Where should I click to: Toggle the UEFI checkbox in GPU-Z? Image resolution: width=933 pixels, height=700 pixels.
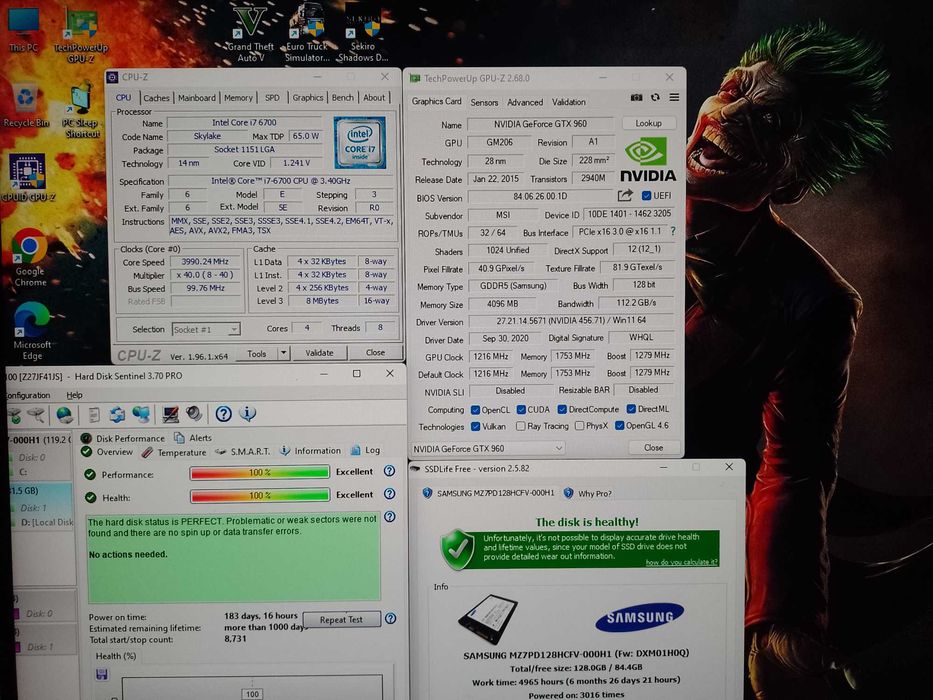(646, 195)
